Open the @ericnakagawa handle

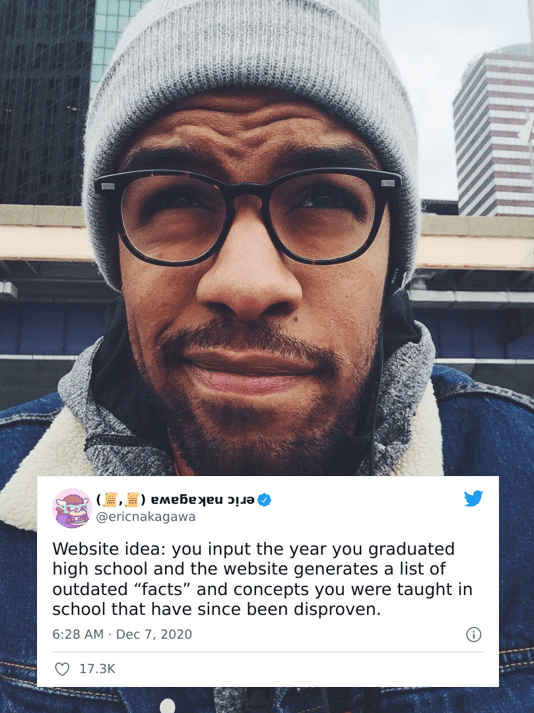click(146, 517)
